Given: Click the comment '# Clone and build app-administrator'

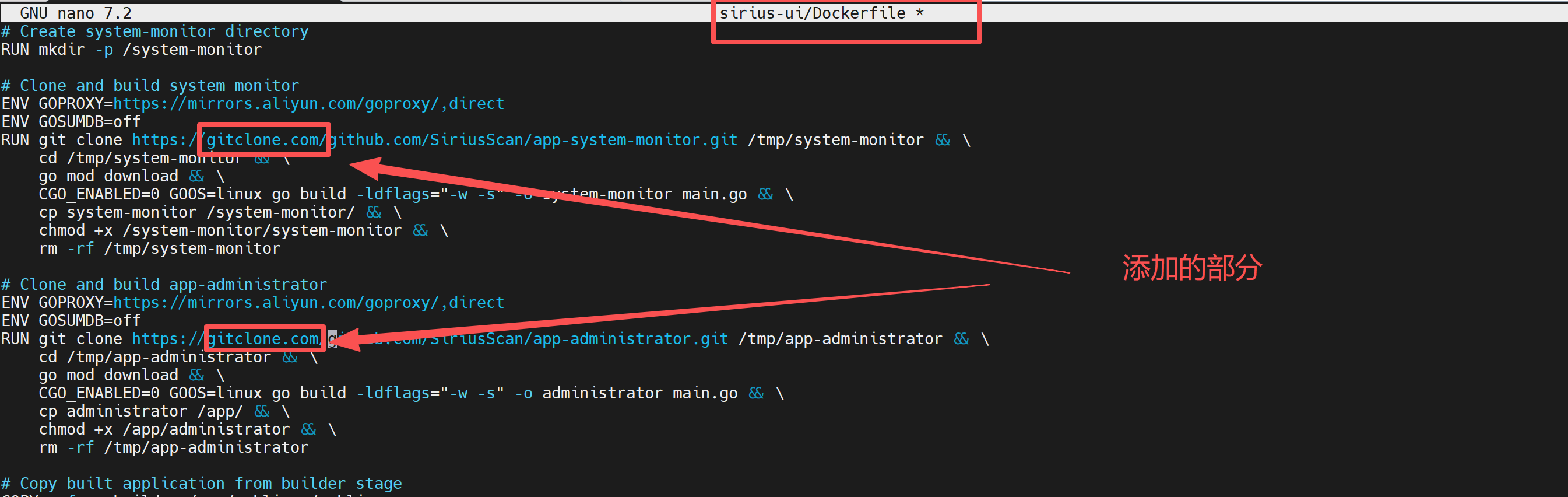Looking at the screenshot, I should 164,285.
